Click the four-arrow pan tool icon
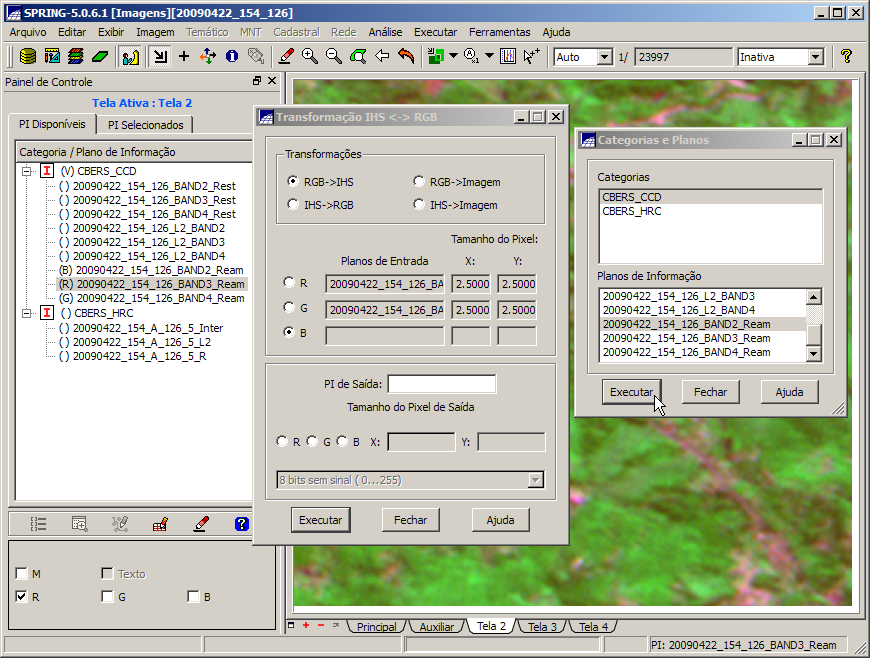Screen dimensions: 870x658 click(208, 57)
